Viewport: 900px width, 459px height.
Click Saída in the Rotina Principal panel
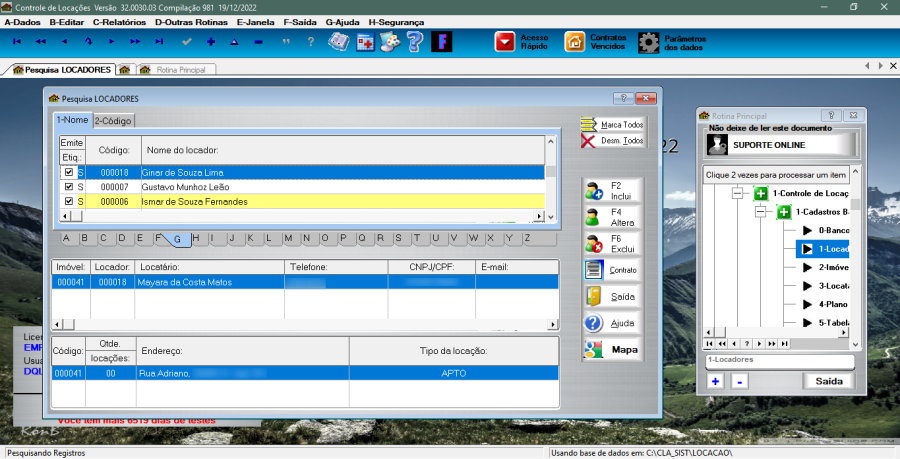pyautogui.click(x=829, y=381)
